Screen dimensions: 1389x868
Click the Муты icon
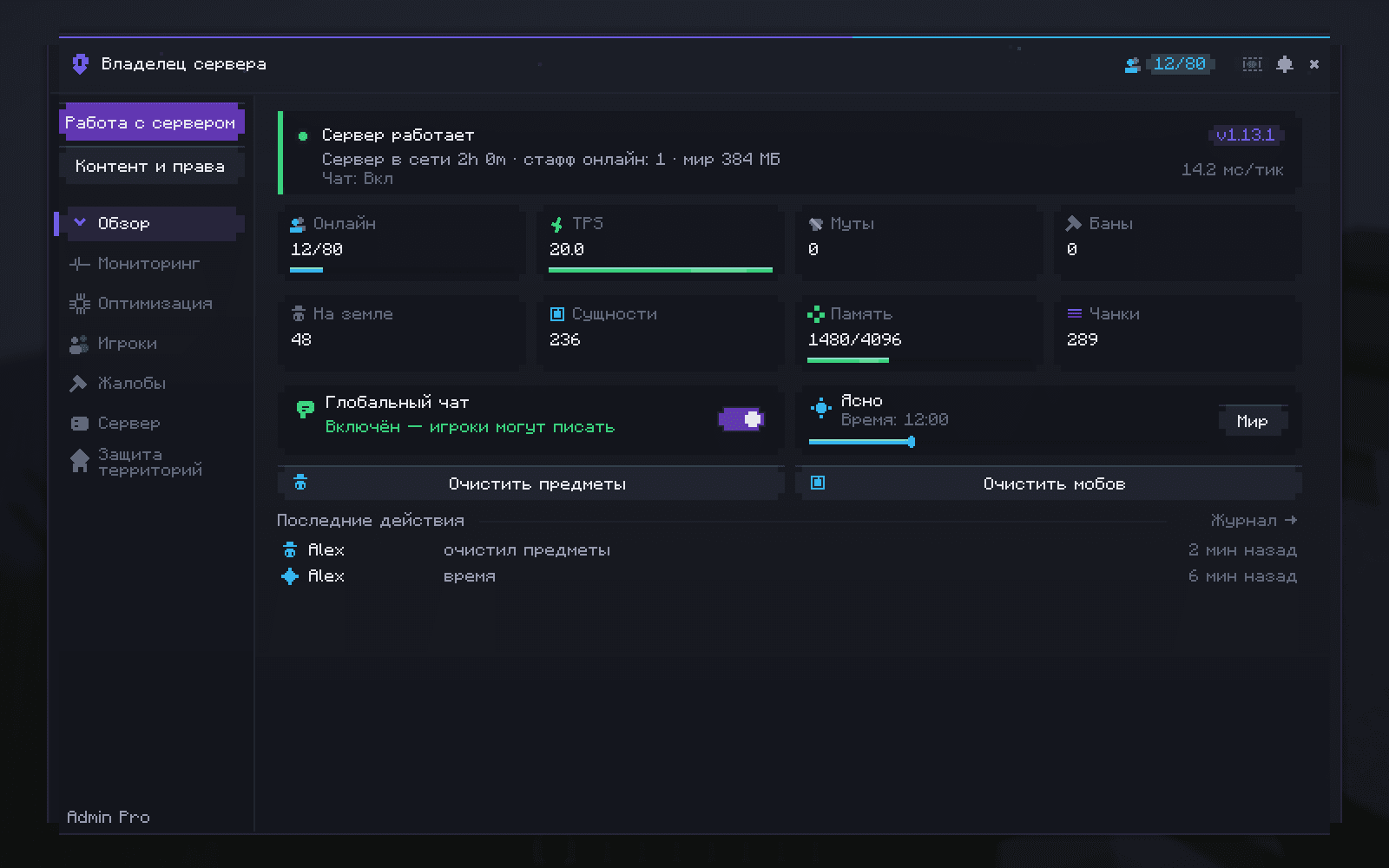tap(815, 224)
